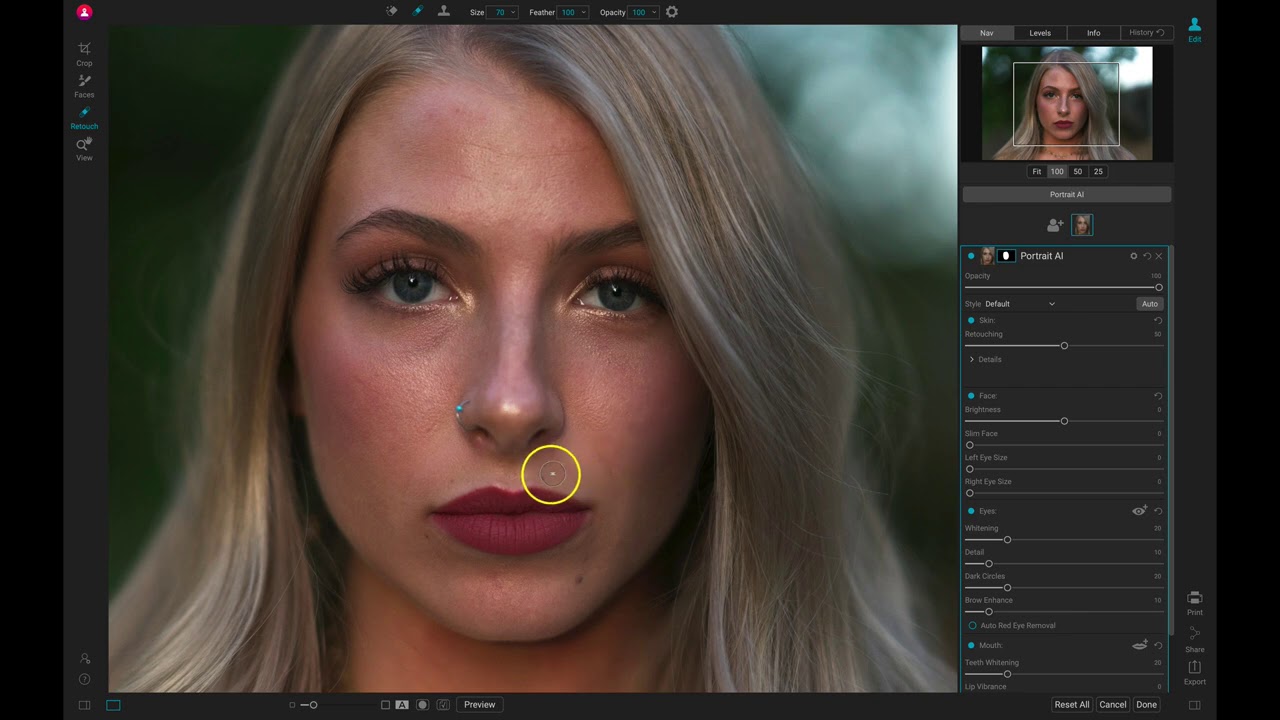Toggle the Eyes section on/off
Screen dimensions: 1280x720
[x=971, y=511]
